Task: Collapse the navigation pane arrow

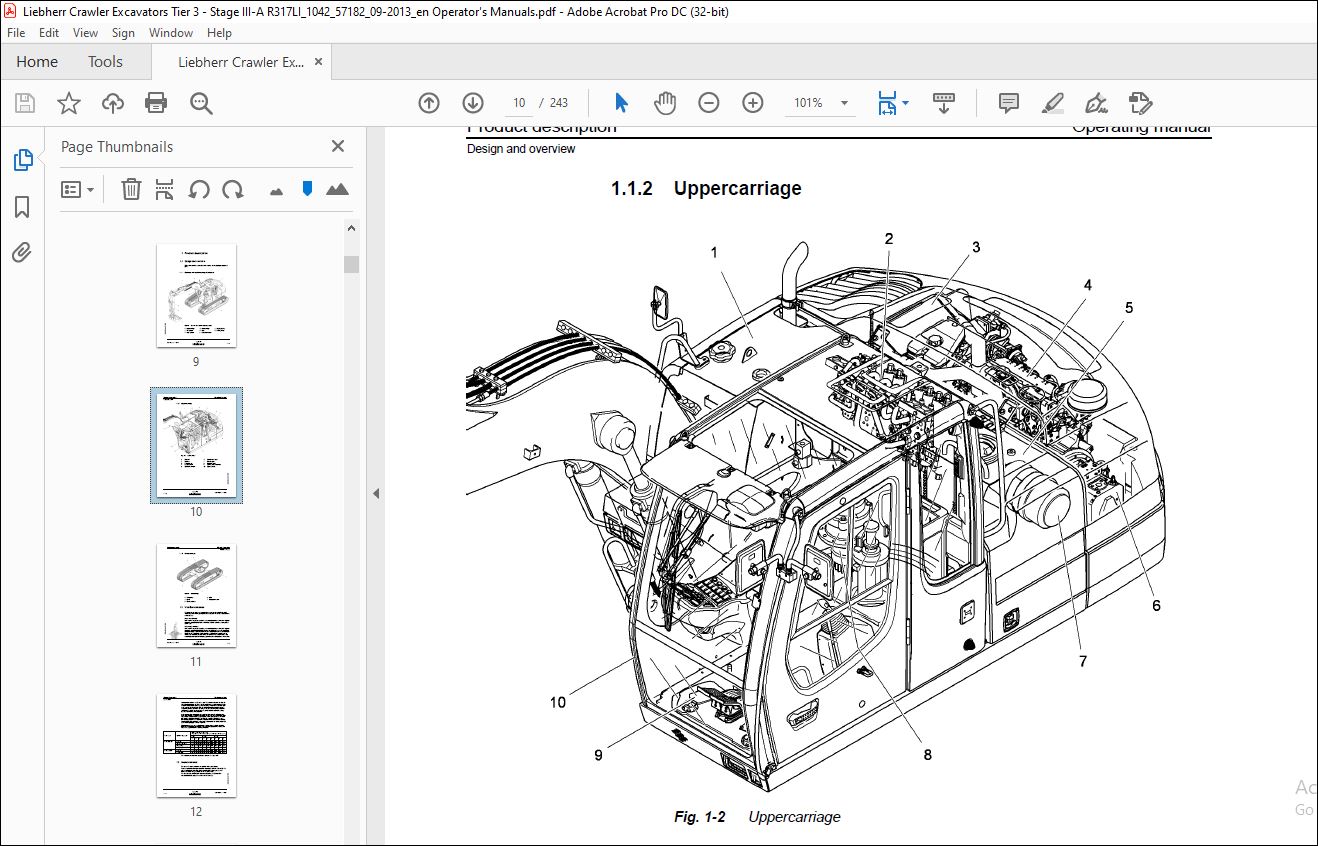Action: 376,493
